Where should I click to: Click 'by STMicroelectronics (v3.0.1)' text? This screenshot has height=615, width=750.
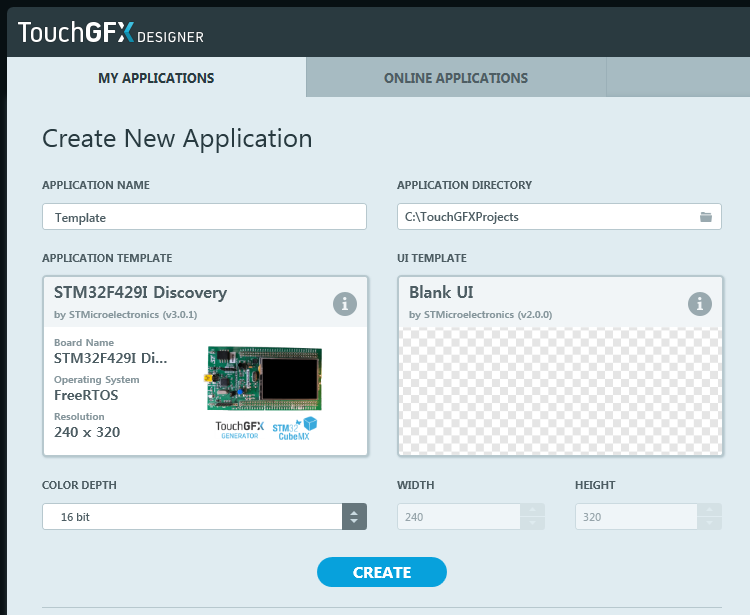tap(126, 315)
